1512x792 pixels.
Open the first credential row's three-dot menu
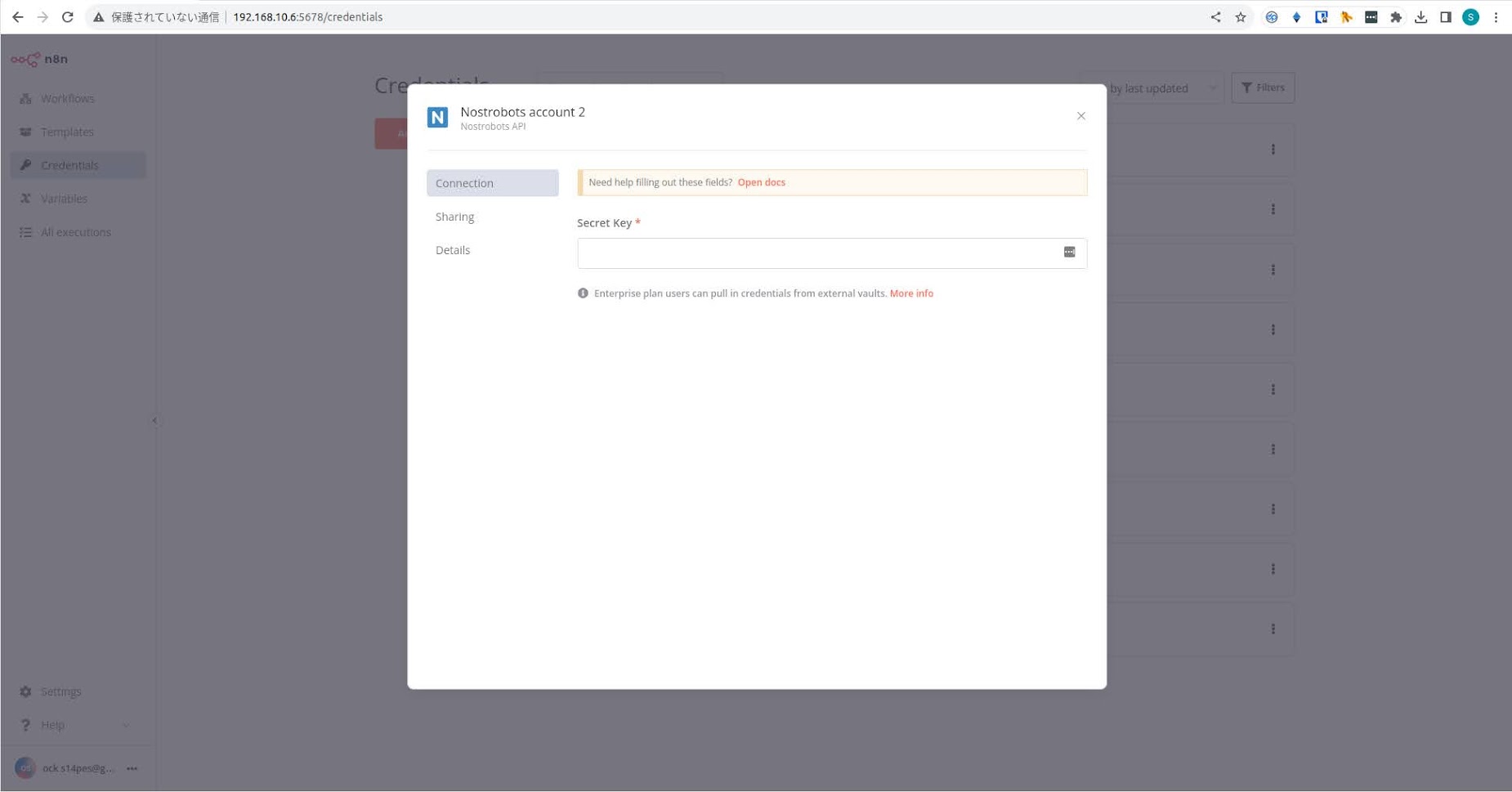point(1273,150)
